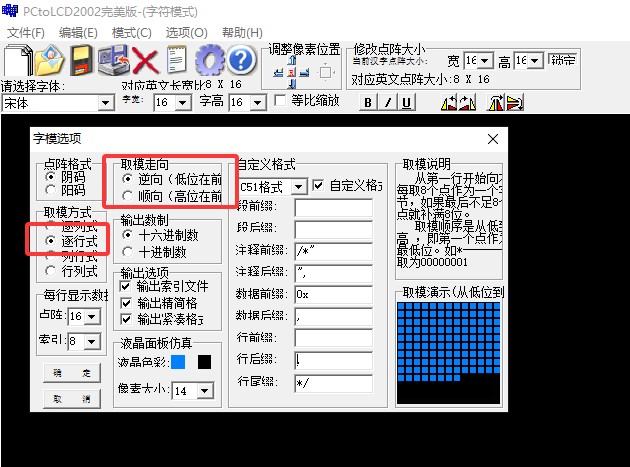630x467 pixels.
Task: Open the 宋体 font dropdown
Action: coord(105,103)
